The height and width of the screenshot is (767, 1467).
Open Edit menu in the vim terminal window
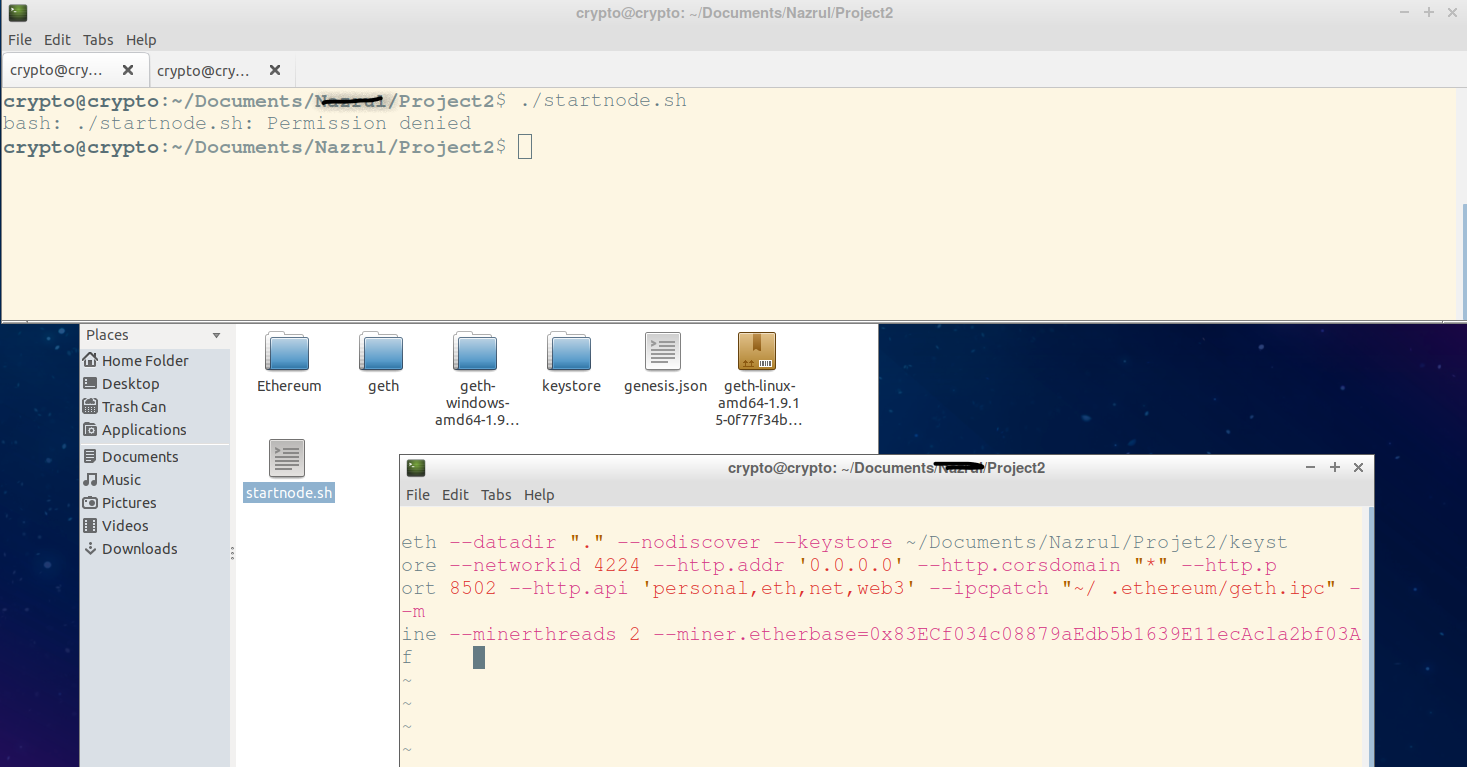click(455, 495)
